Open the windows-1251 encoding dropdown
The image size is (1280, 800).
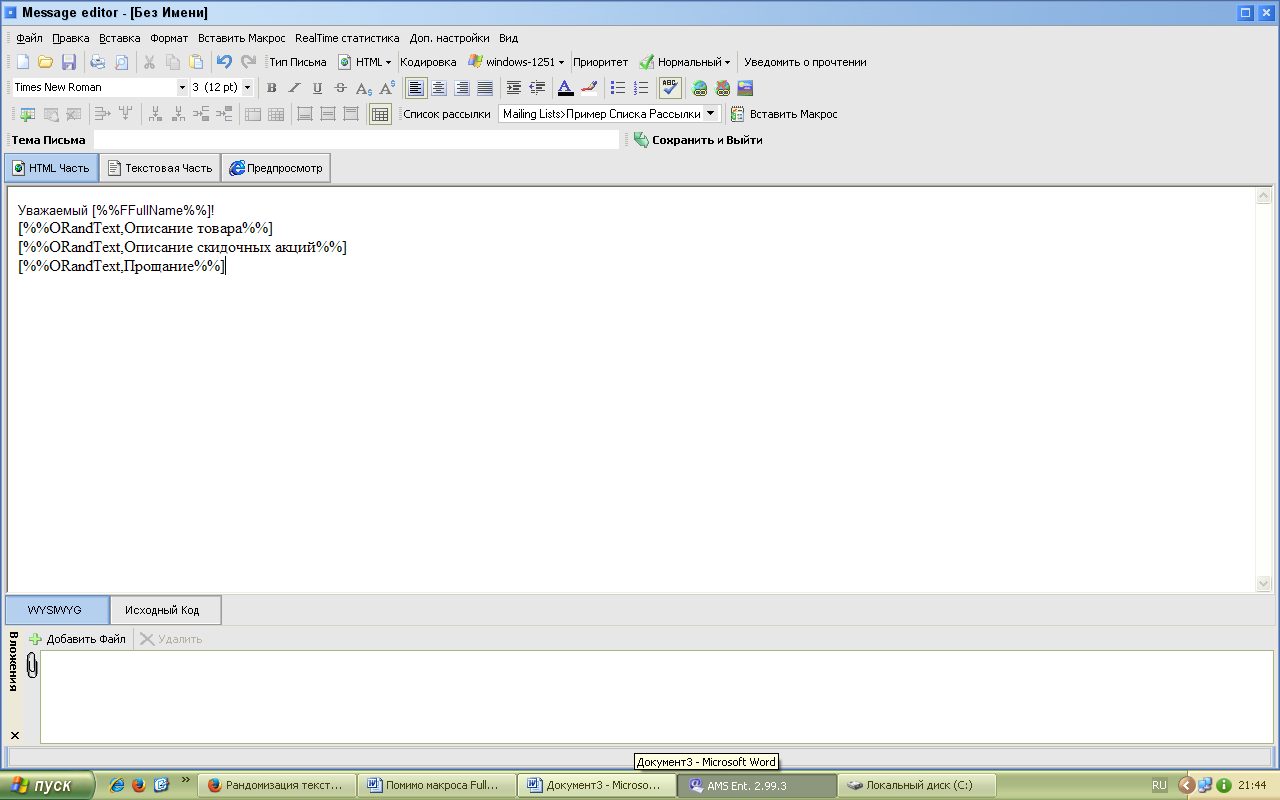pos(516,62)
